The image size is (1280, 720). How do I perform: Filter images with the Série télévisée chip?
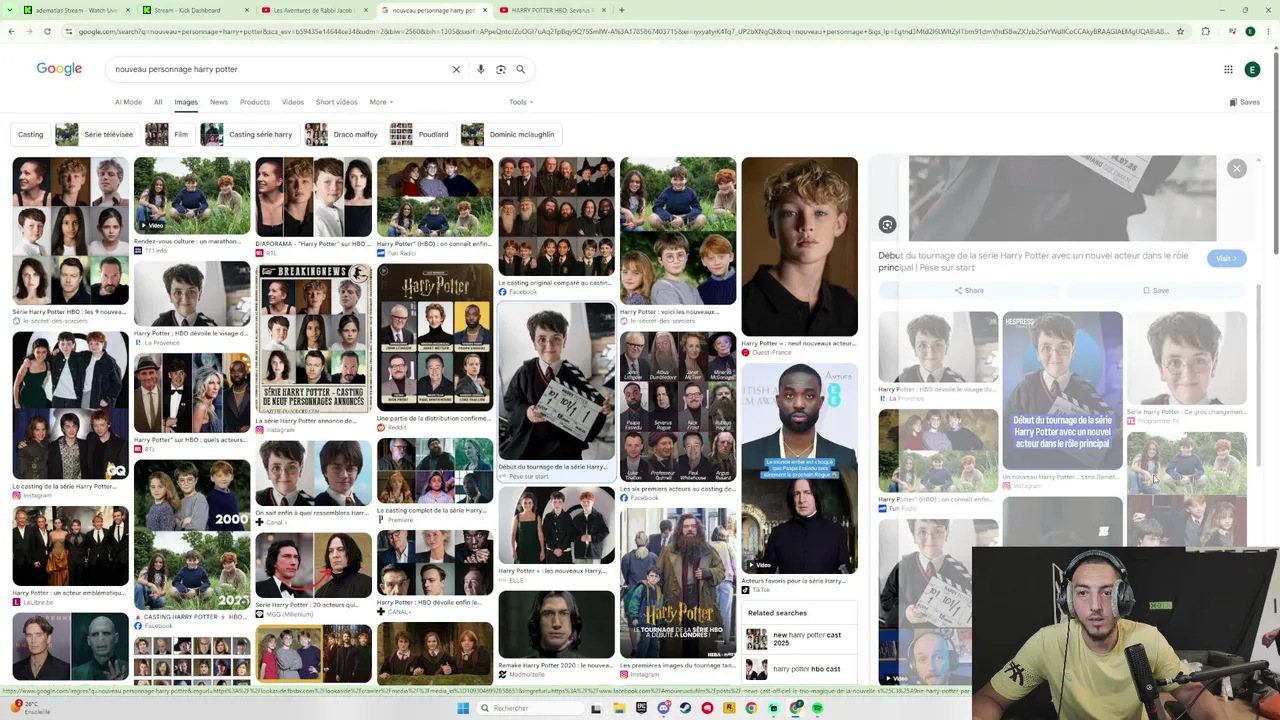point(96,134)
